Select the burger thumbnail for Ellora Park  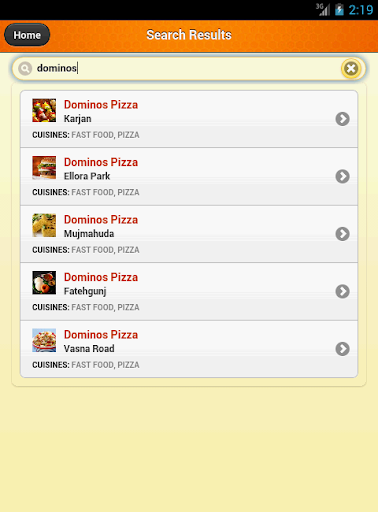(x=44, y=168)
